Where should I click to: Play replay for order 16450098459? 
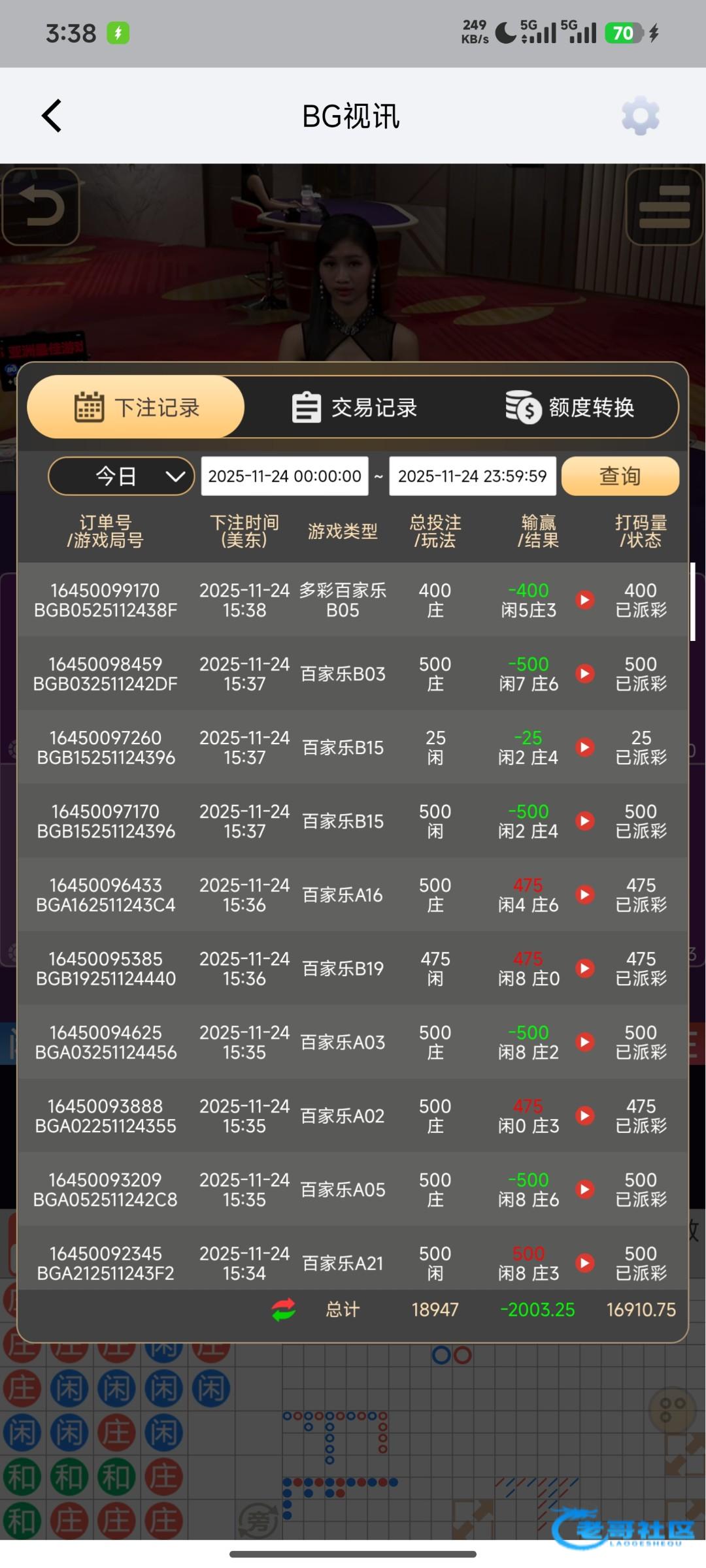585,674
